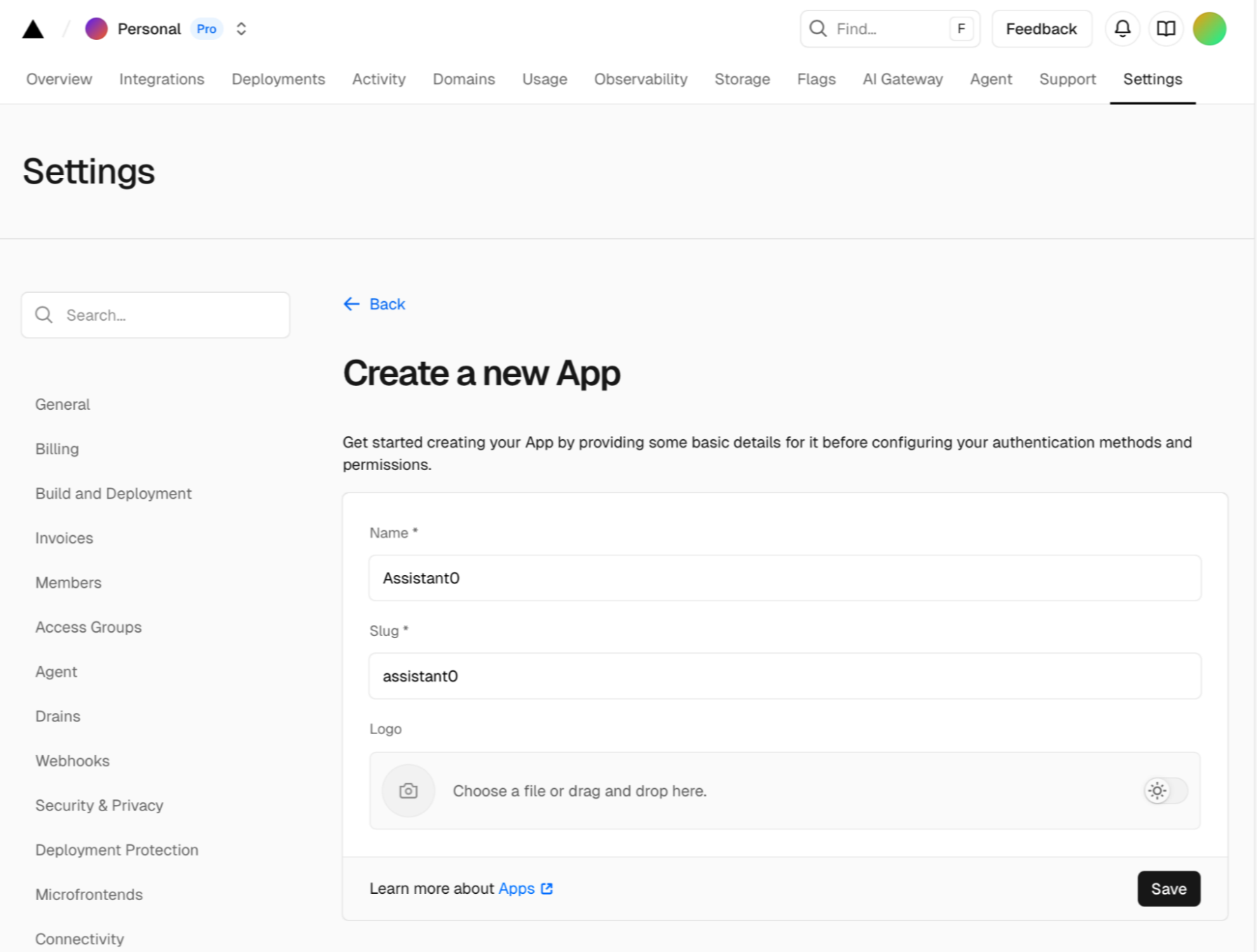Click the Save button
This screenshot has height=952, width=1257.
coord(1168,888)
